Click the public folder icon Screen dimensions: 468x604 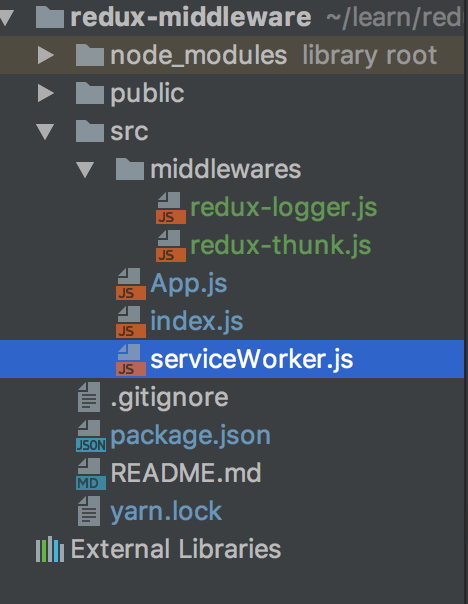[x=90, y=93]
